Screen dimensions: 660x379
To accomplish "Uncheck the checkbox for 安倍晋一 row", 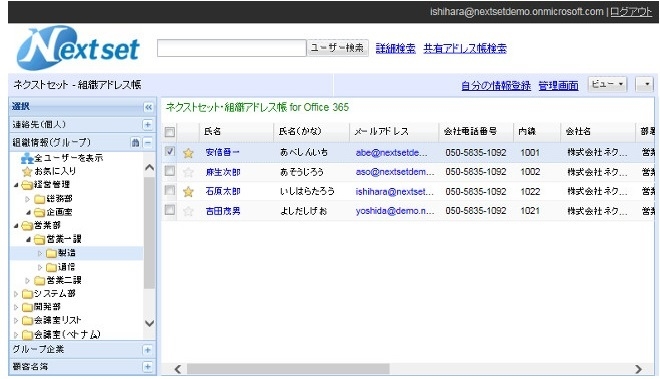I will (170, 151).
